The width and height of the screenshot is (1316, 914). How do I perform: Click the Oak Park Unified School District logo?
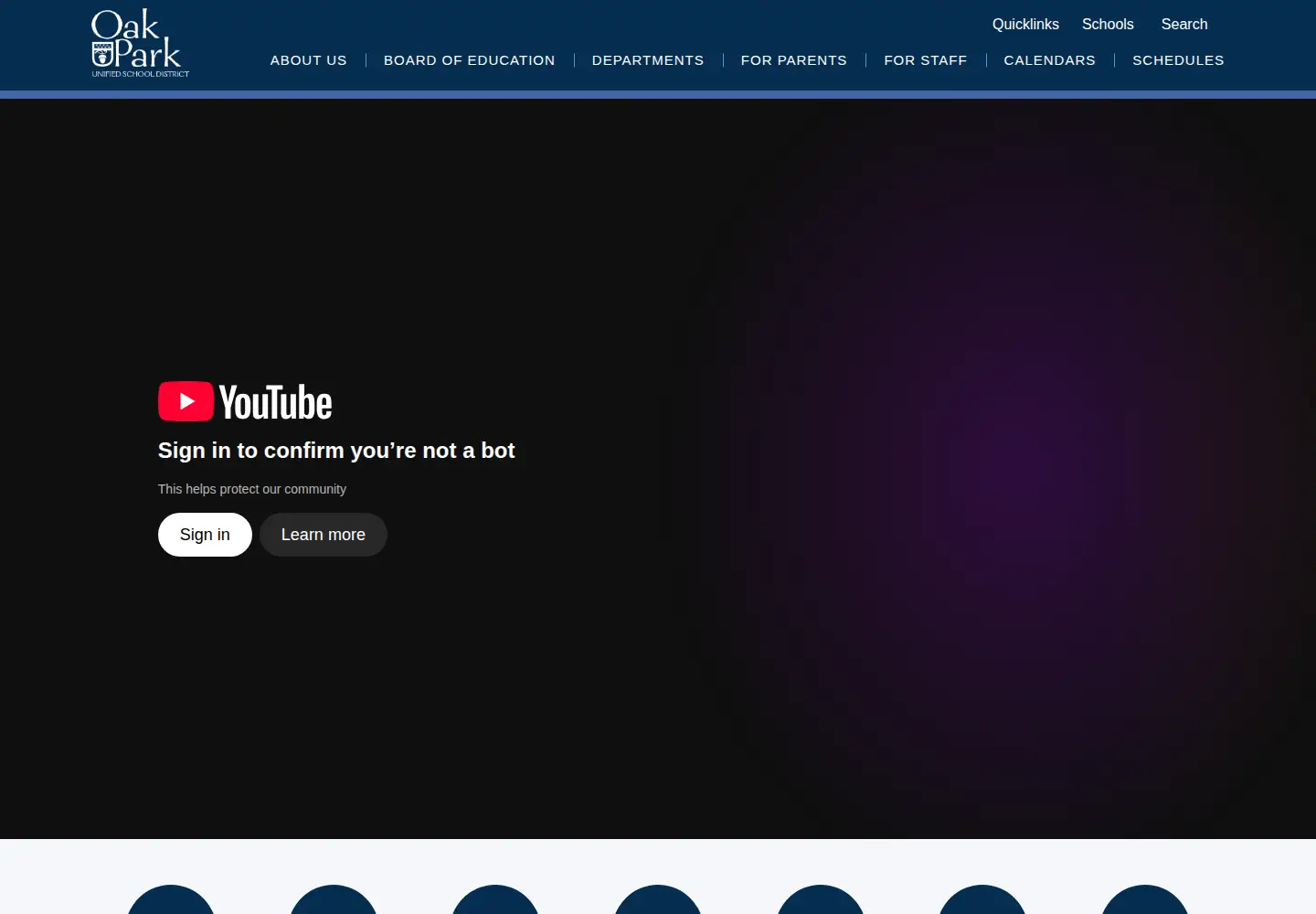140,43
